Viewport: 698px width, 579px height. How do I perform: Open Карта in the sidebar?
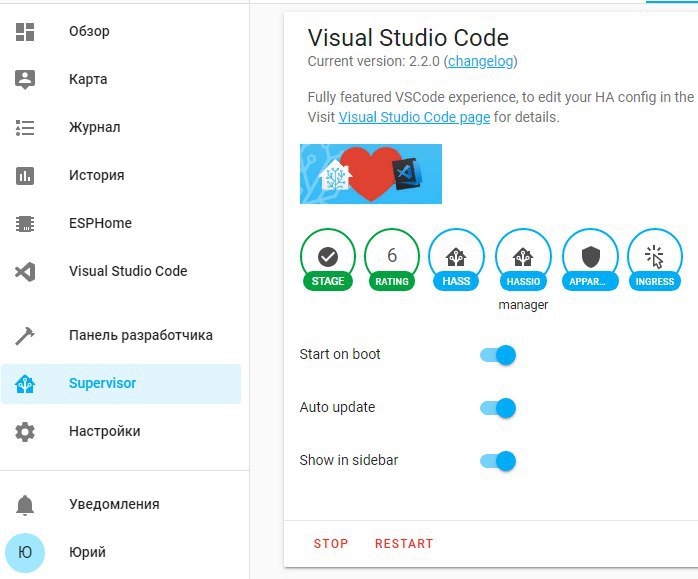click(121, 80)
